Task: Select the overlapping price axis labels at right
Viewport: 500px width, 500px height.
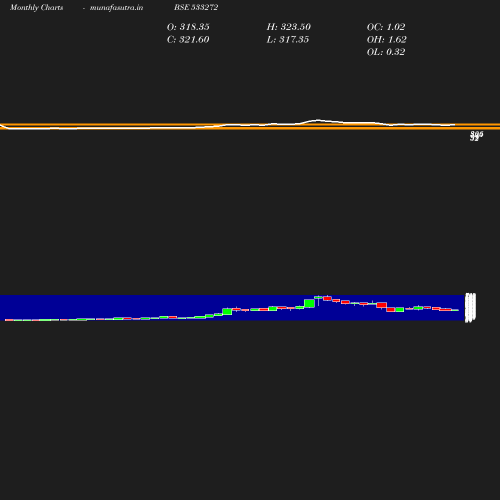Action: (476, 136)
